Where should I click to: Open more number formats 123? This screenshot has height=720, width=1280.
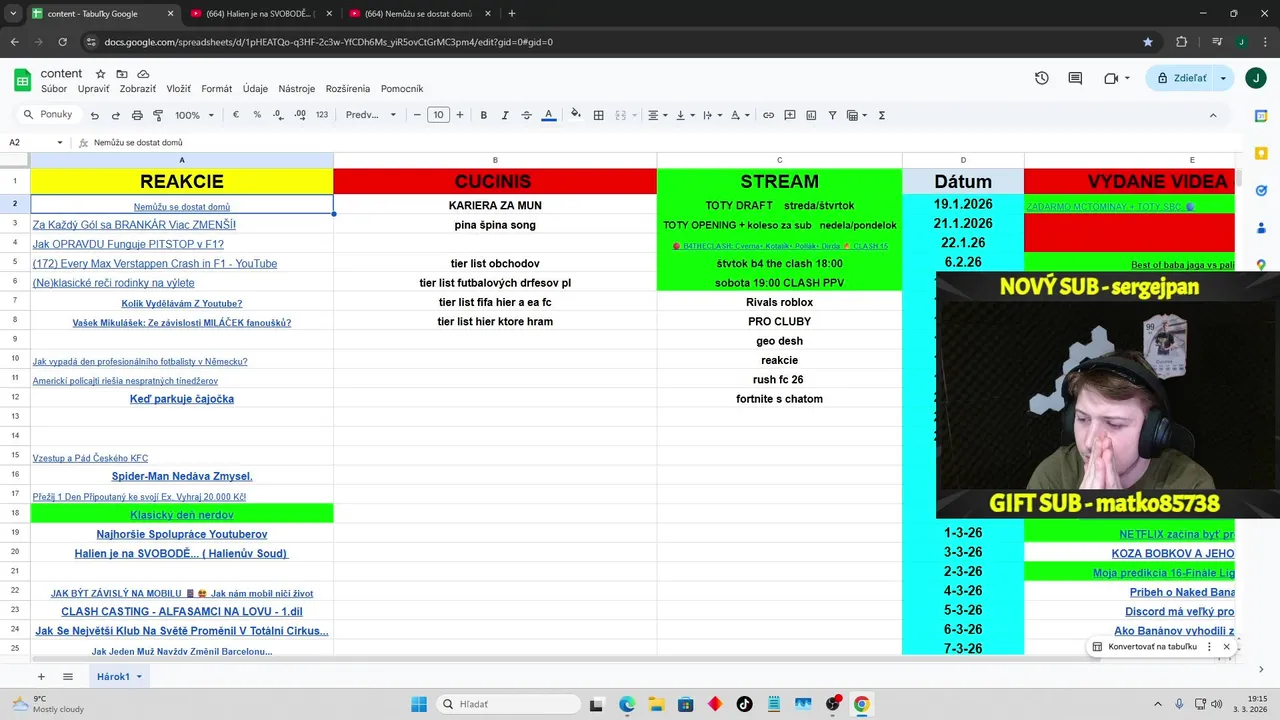pos(322,115)
